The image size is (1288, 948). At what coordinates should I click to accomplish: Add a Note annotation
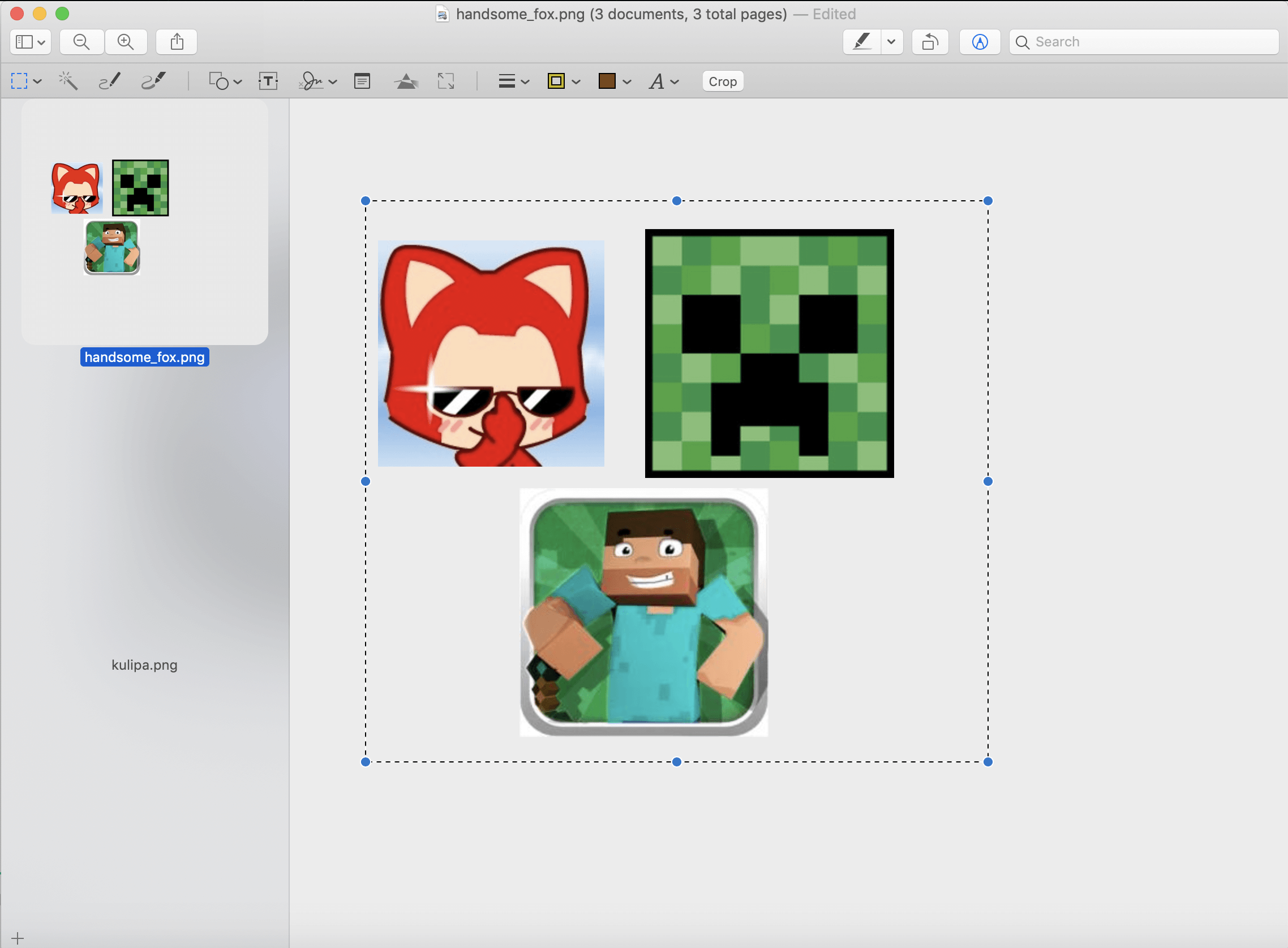point(362,81)
